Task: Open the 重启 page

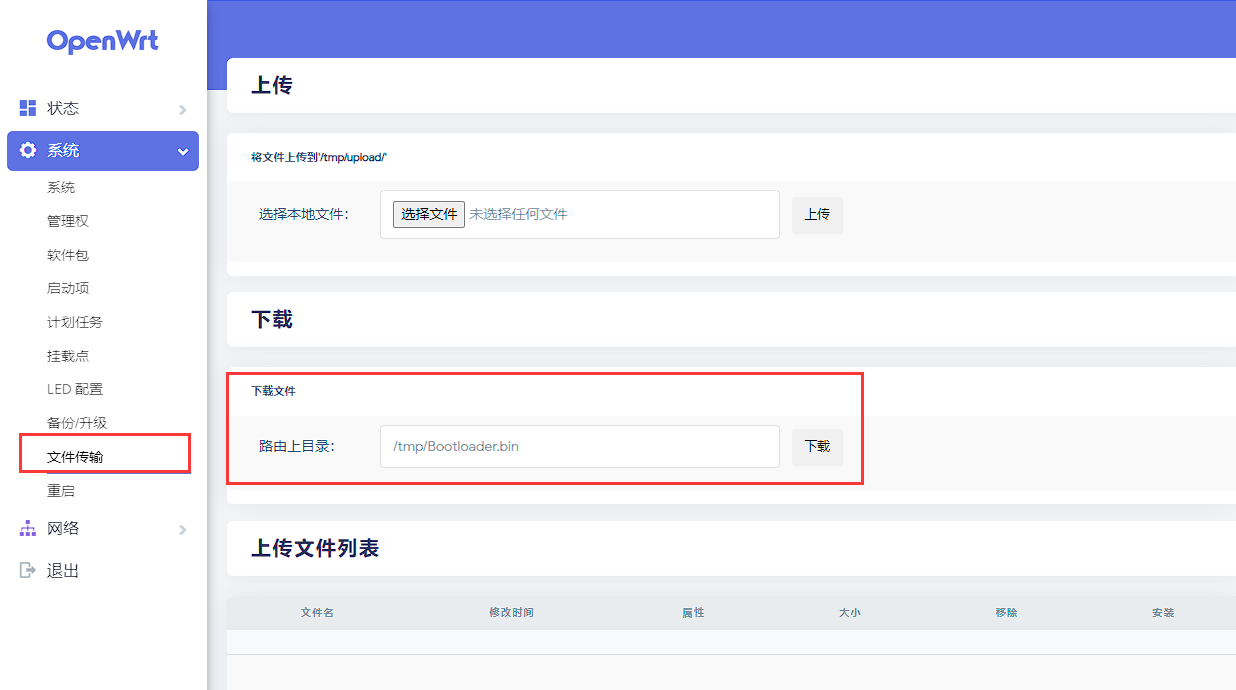Action: point(61,491)
